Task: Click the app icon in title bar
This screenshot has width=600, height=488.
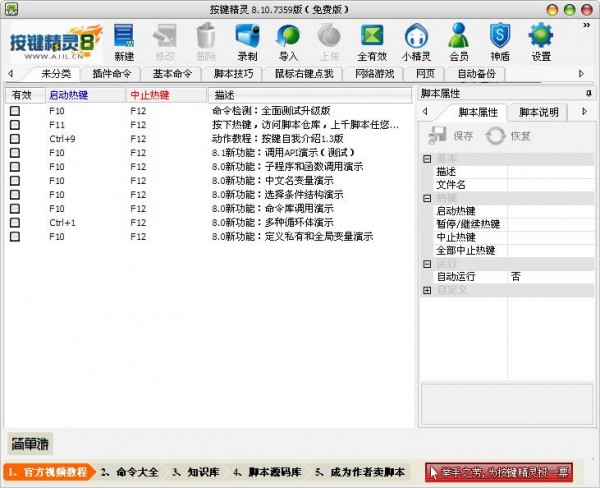Action: pos(11,9)
